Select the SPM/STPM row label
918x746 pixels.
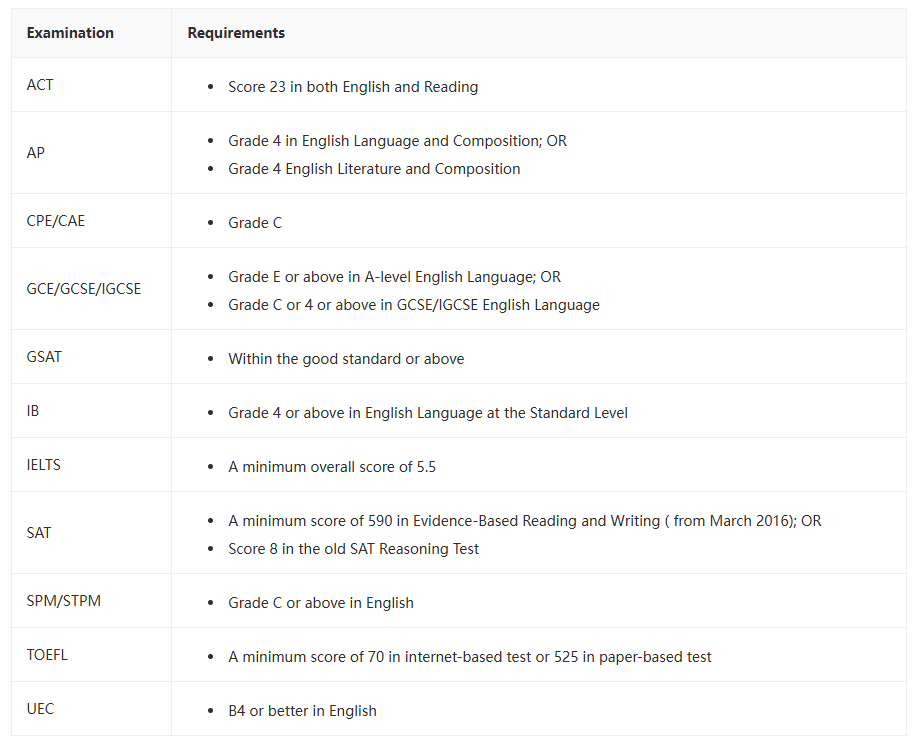64,601
